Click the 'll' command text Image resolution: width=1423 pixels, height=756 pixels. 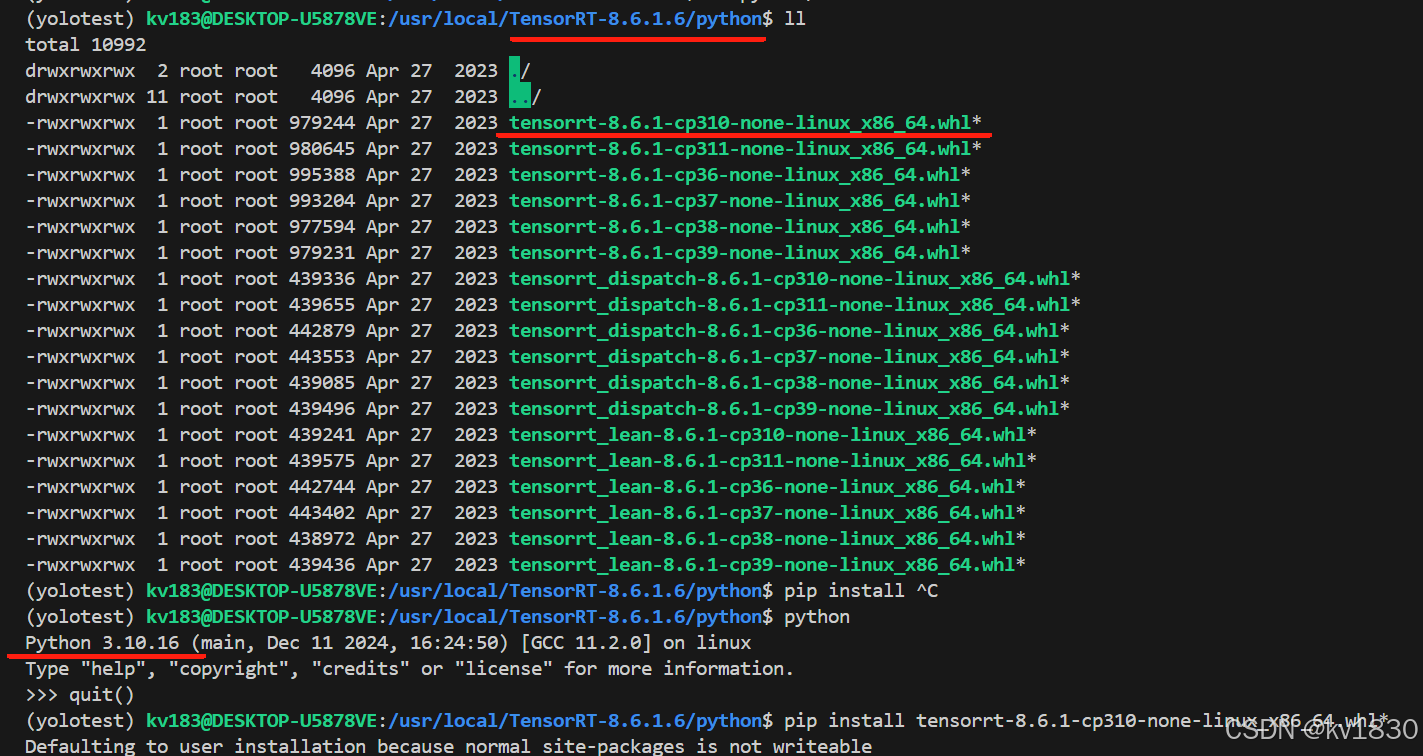pyautogui.click(x=795, y=19)
